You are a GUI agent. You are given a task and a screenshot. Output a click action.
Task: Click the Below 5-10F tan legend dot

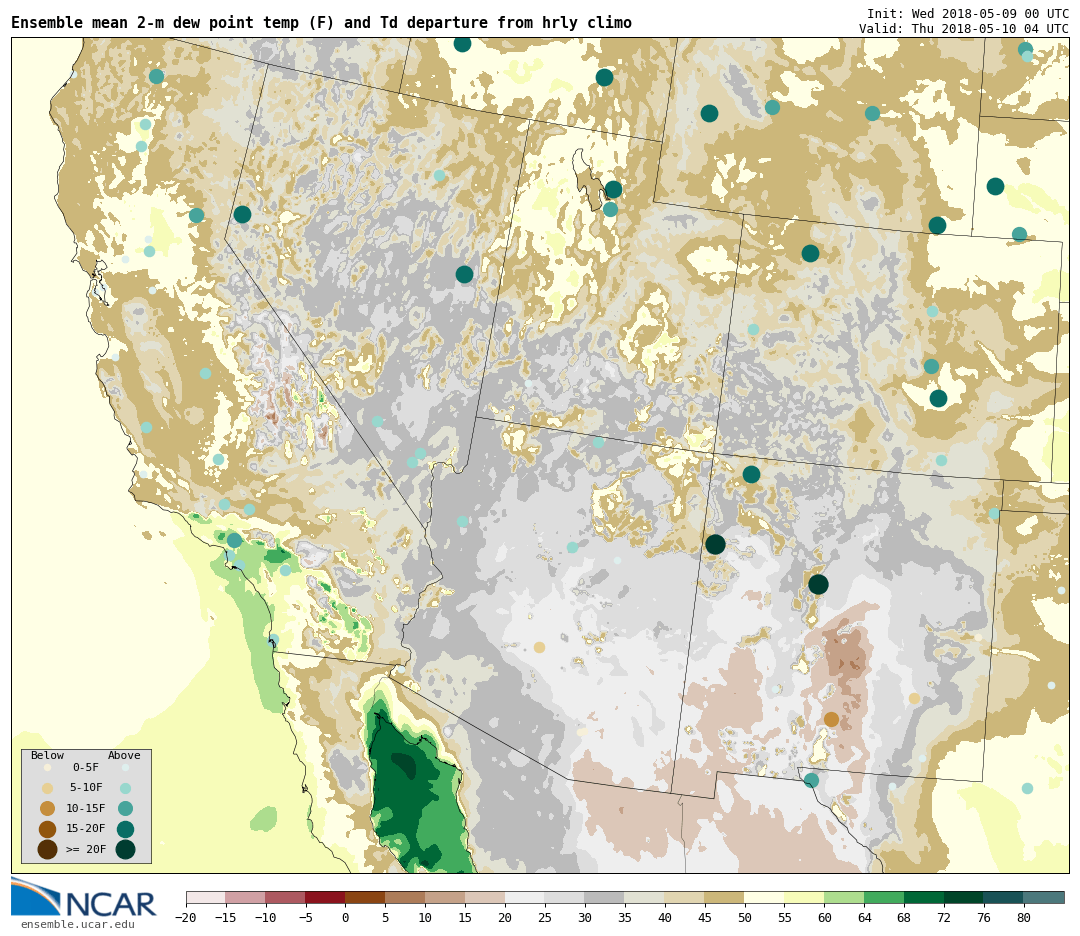pyautogui.click(x=48, y=788)
